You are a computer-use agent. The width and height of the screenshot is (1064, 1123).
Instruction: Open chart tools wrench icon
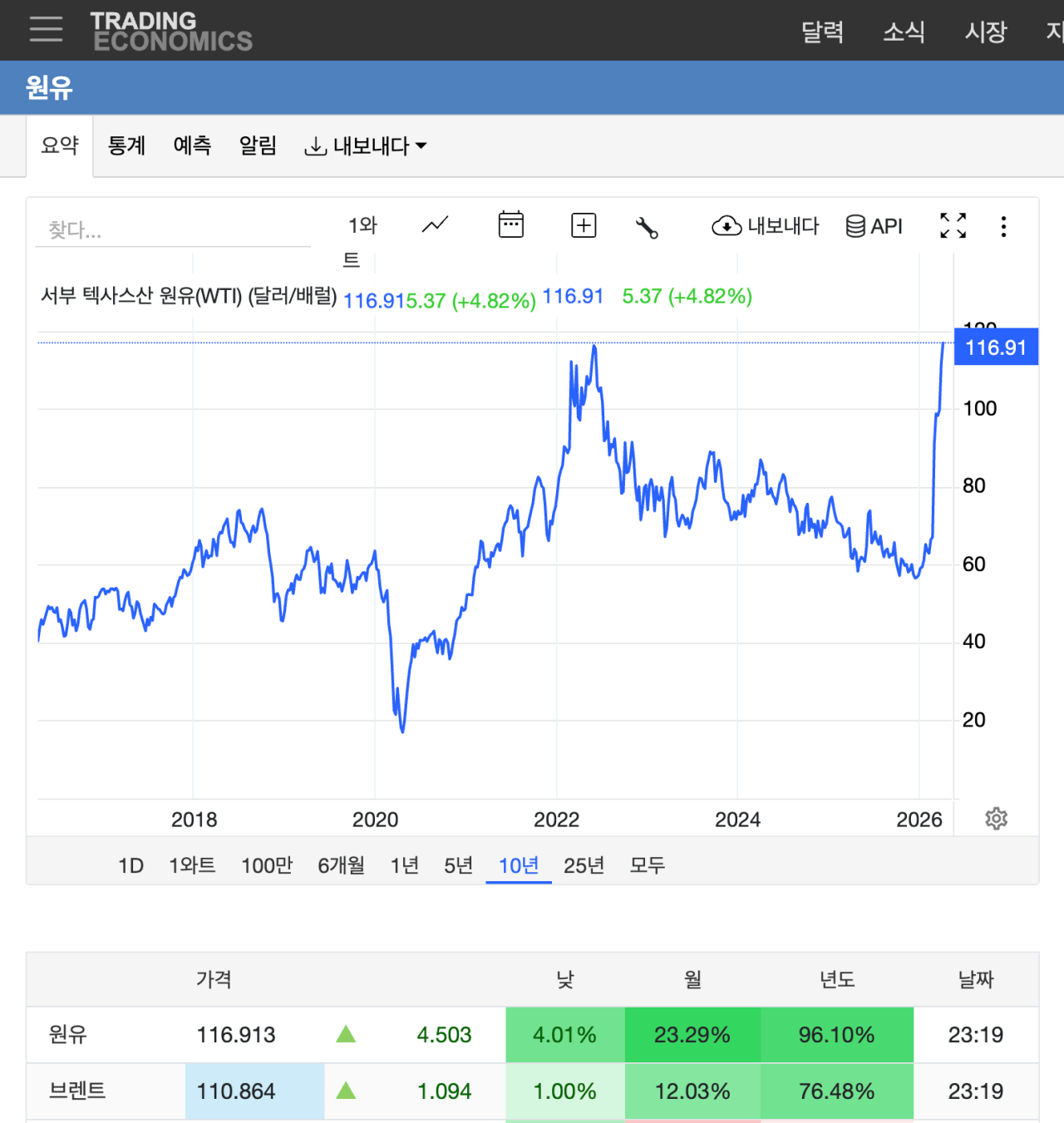[647, 227]
